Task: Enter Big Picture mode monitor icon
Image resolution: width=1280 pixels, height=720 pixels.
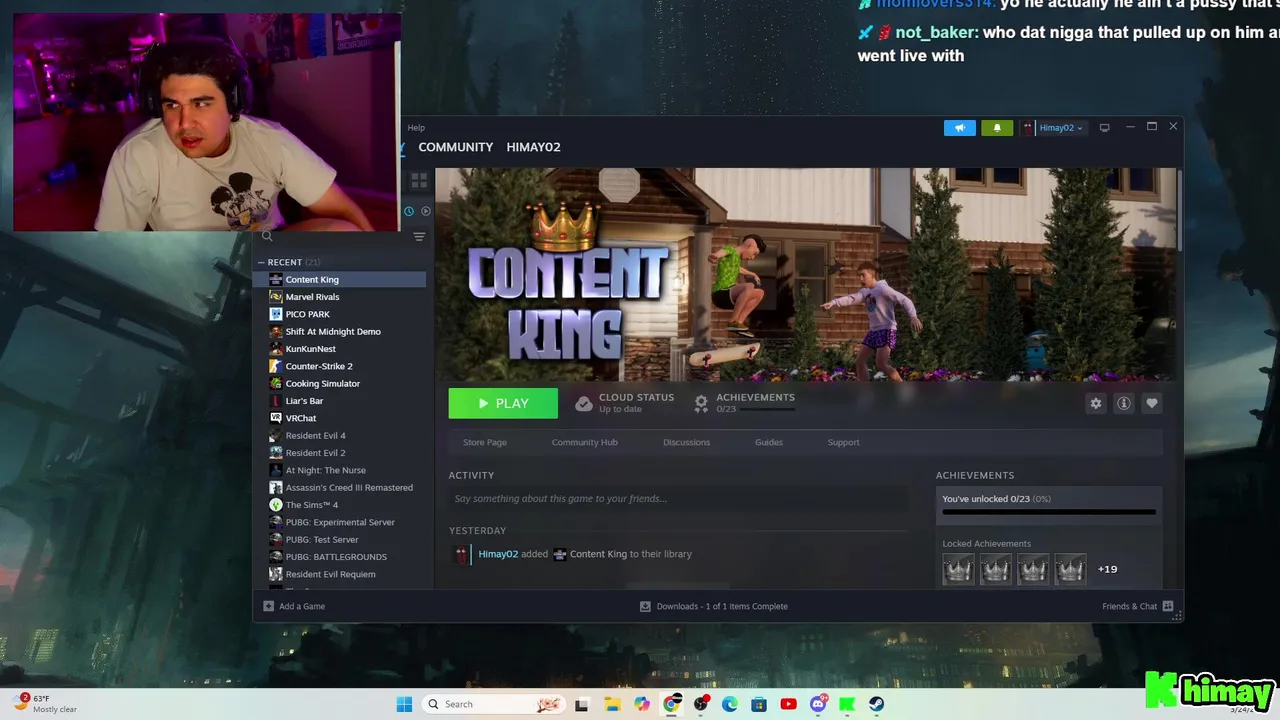Action: [x=1104, y=128]
